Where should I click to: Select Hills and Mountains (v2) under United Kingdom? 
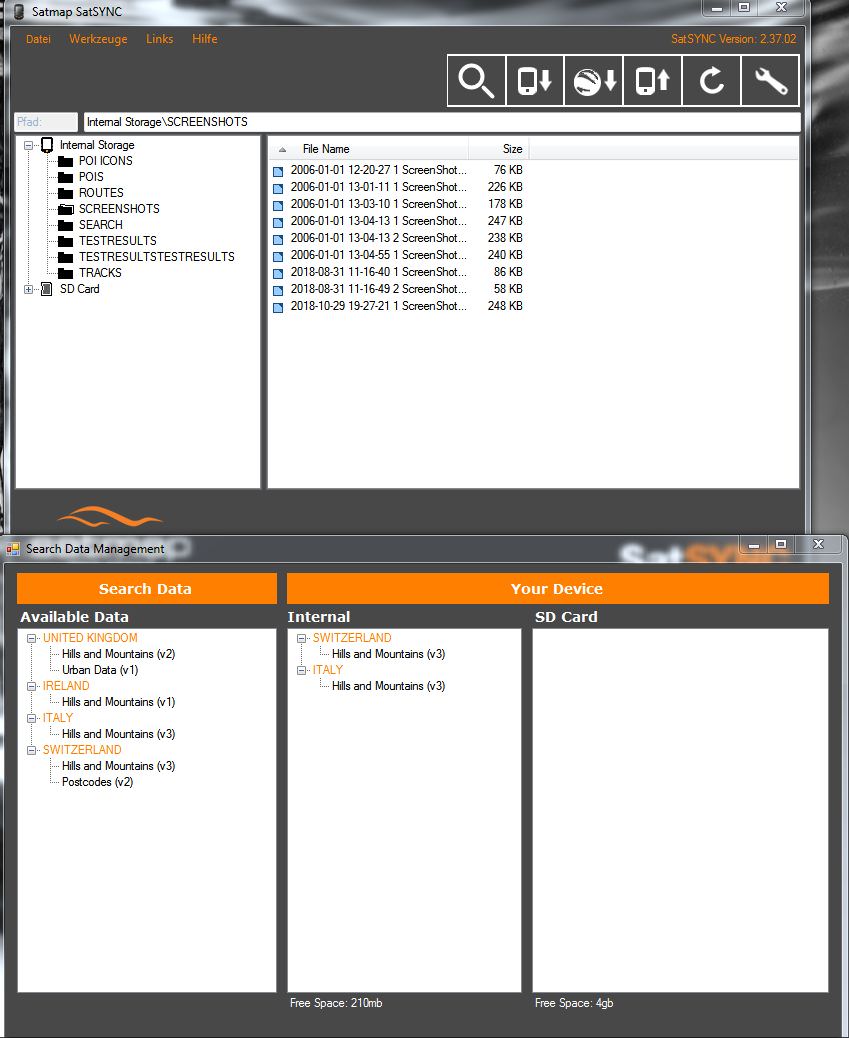119,654
